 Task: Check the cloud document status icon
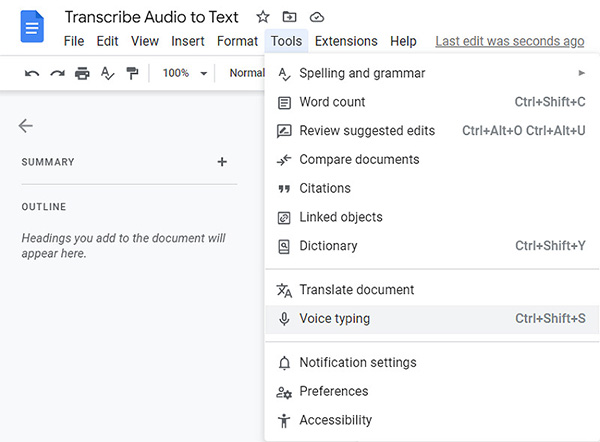tap(317, 17)
